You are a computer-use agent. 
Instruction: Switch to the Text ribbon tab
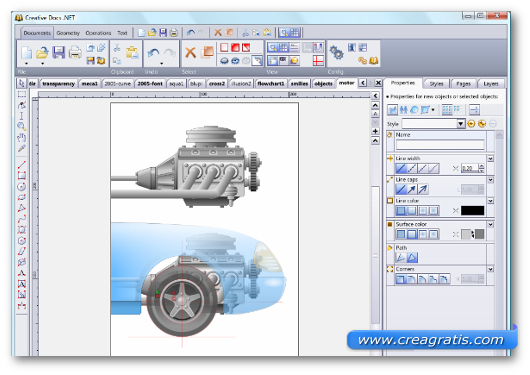point(122,33)
